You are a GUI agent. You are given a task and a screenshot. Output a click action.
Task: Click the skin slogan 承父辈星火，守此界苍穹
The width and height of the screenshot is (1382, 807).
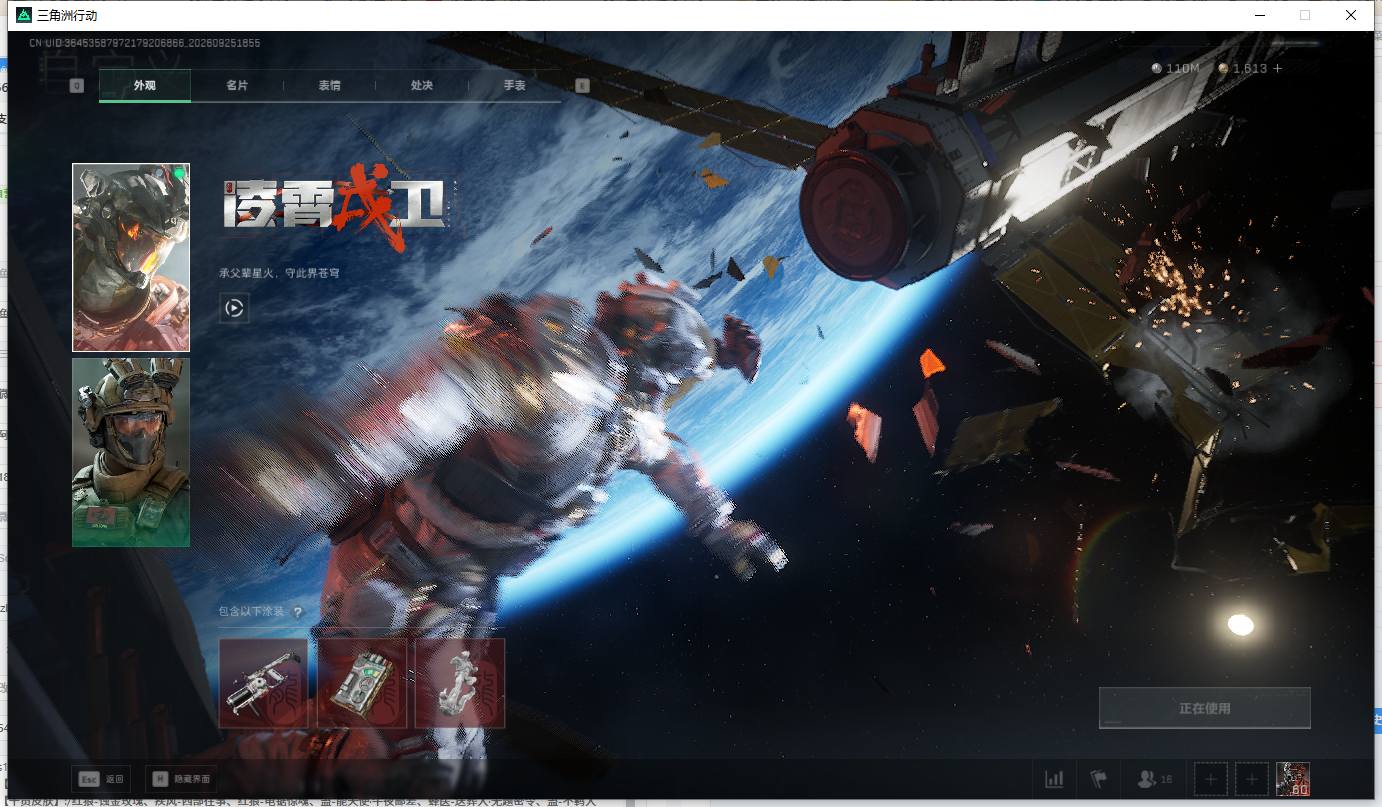click(x=279, y=272)
